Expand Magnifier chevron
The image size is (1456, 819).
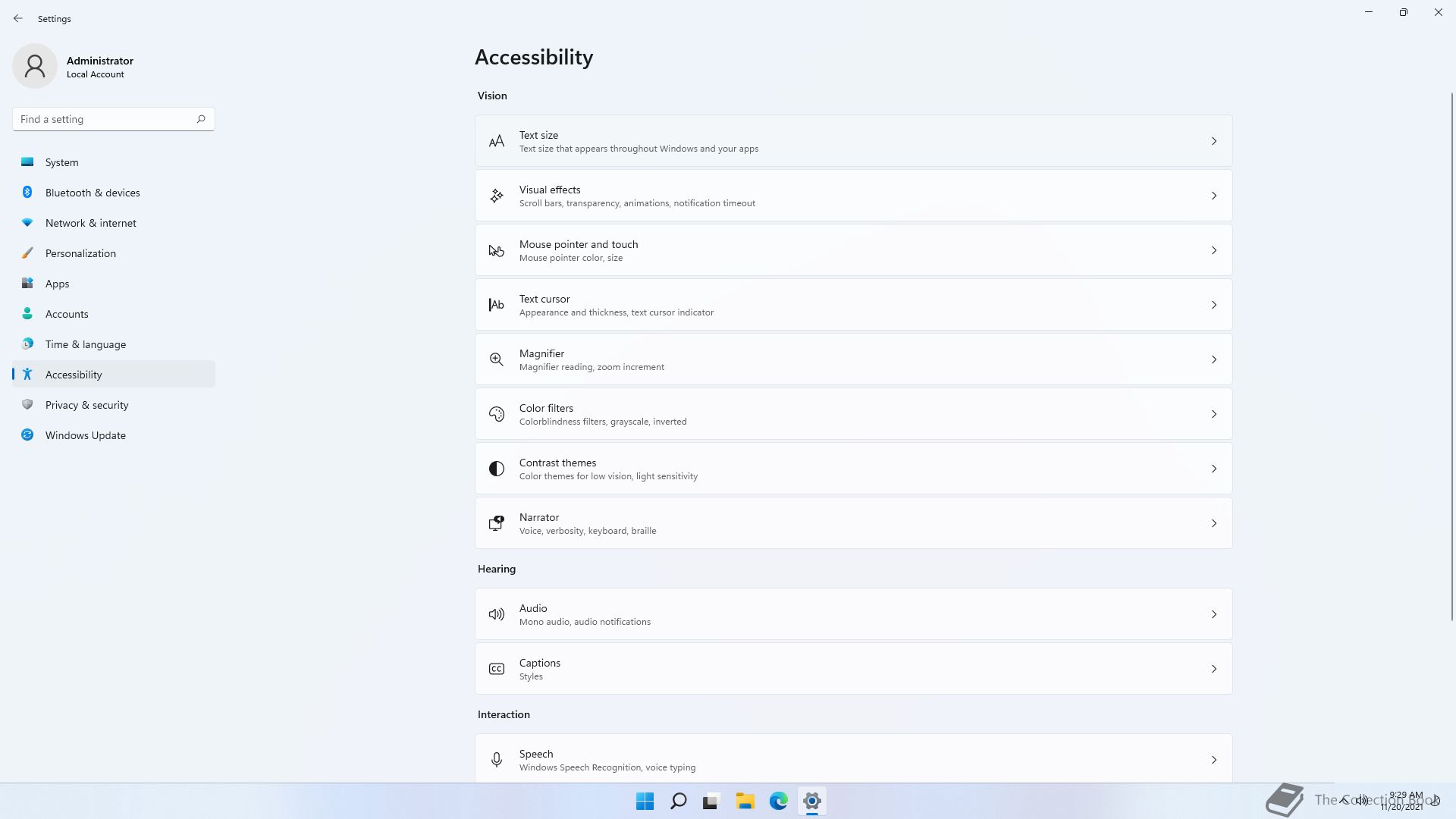[1214, 359]
